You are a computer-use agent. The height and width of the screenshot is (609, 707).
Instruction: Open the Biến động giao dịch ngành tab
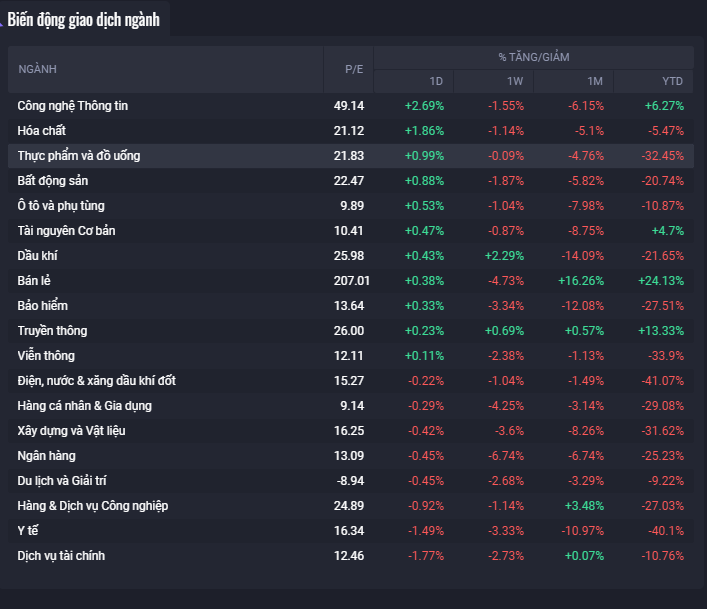(x=84, y=20)
